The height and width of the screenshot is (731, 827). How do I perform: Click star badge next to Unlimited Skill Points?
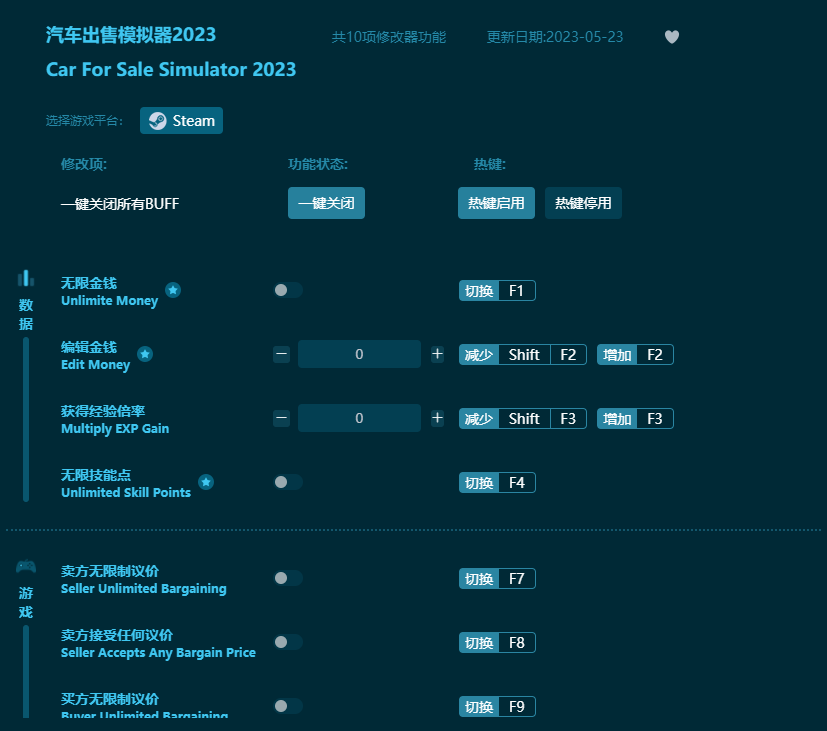[x=206, y=482]
